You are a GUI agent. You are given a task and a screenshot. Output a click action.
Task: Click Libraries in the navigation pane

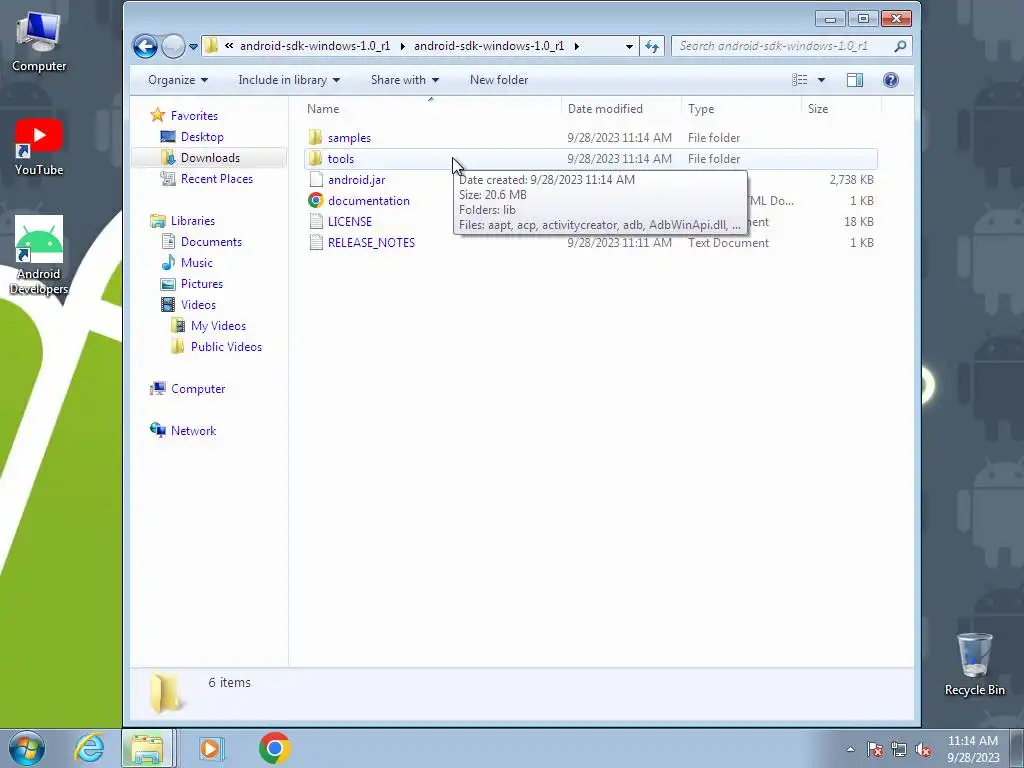(193, 221)
